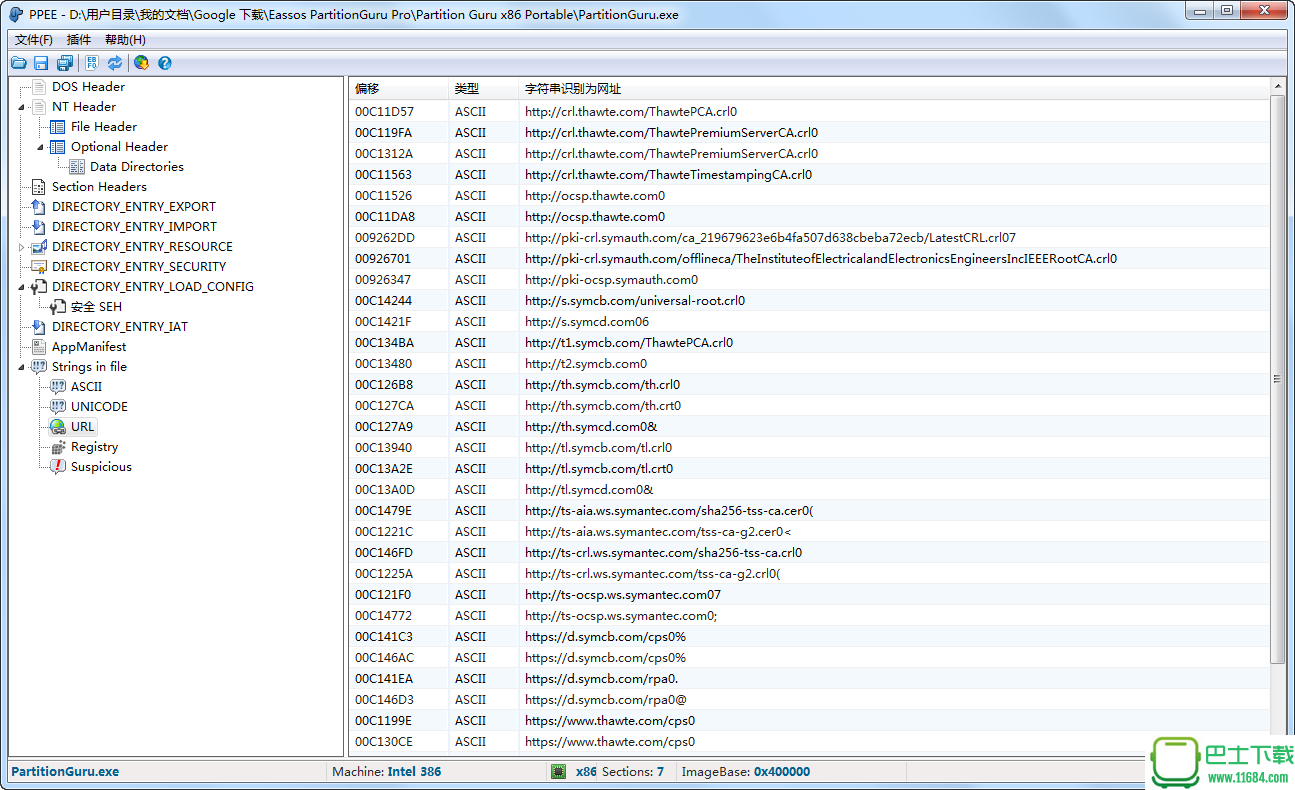Select the http://t2.symcb.com0 row
1295x790 pixels.
(x=810, y=363)
